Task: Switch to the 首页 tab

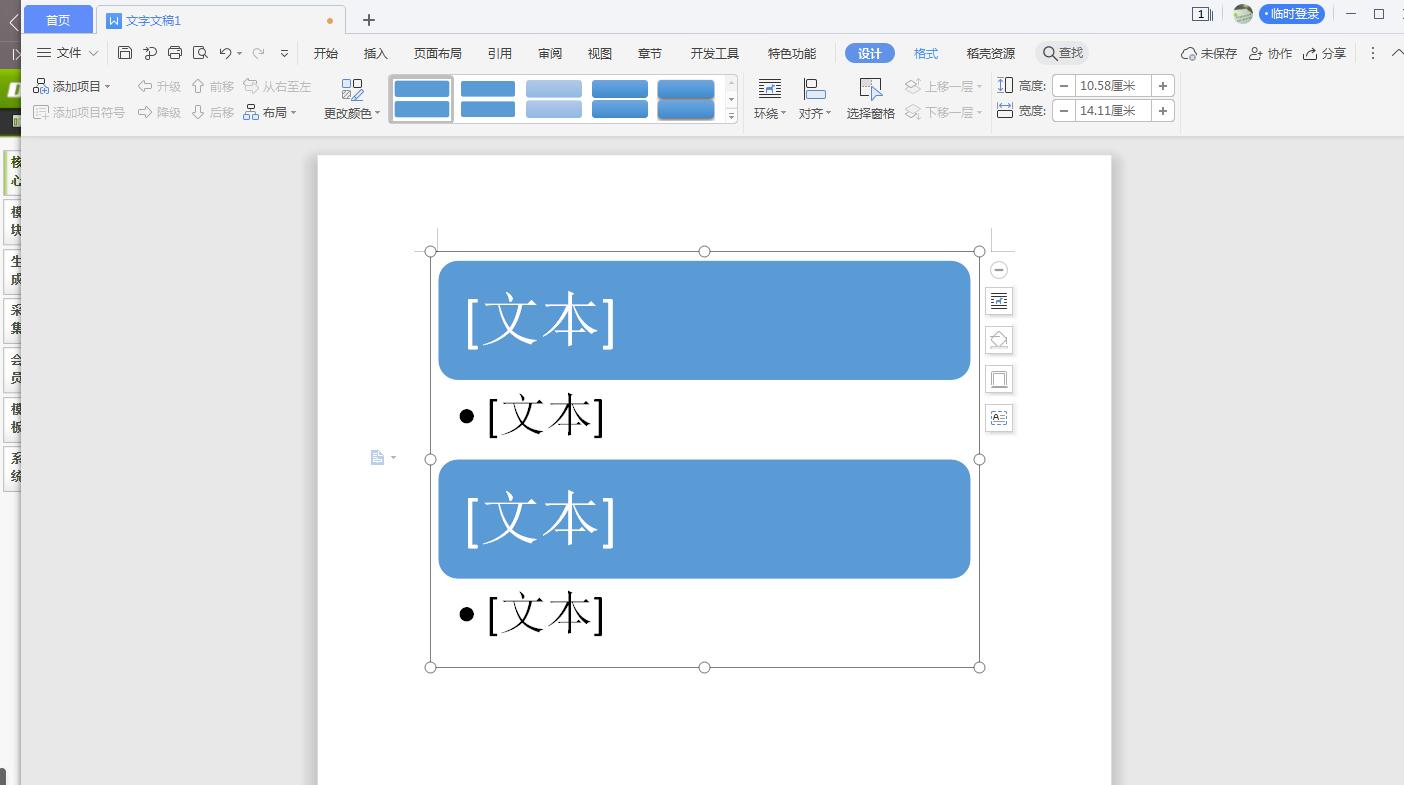Action: coord(58,20)
